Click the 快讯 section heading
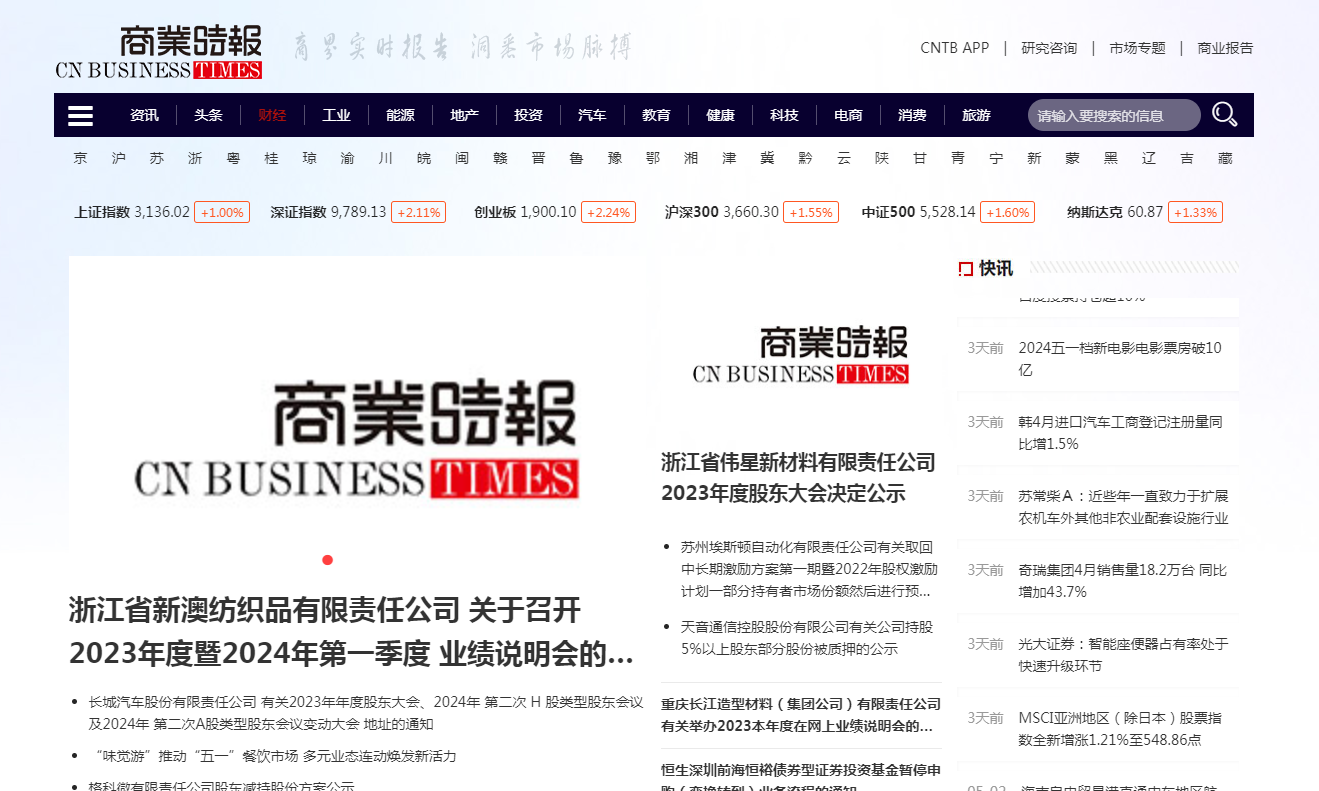 pyautogui.click(x=996, y=268)
